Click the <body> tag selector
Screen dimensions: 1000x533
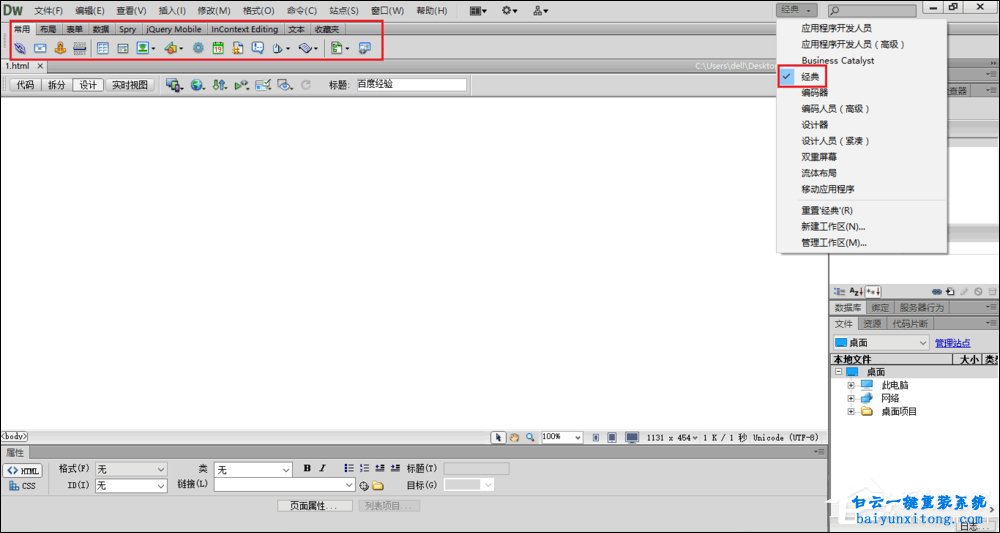(14, 437)
